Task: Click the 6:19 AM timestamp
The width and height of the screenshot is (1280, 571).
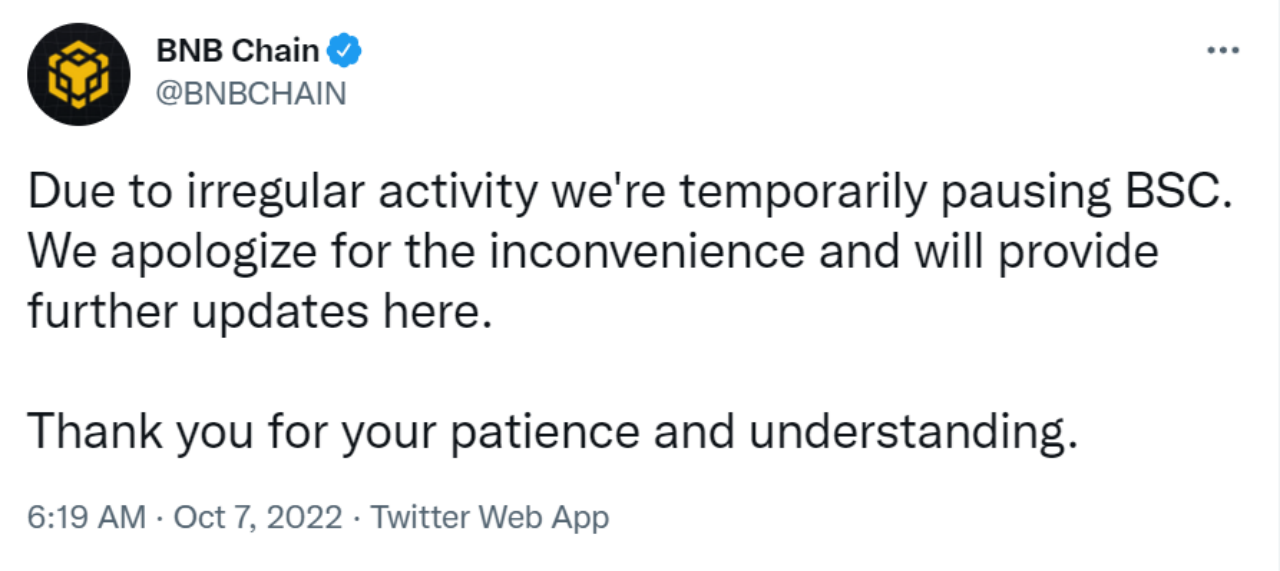Action: click(x=86, y=518)
